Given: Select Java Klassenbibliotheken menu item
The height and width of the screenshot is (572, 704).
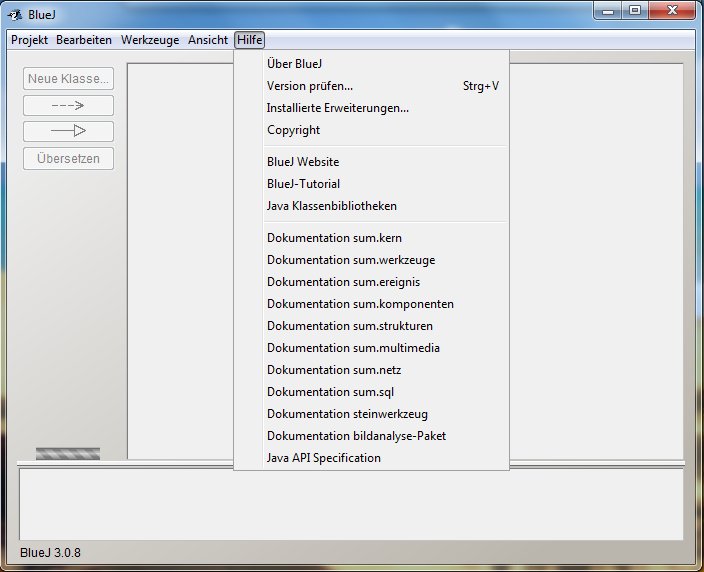Looking at the screenshot, I should [332, 206].
